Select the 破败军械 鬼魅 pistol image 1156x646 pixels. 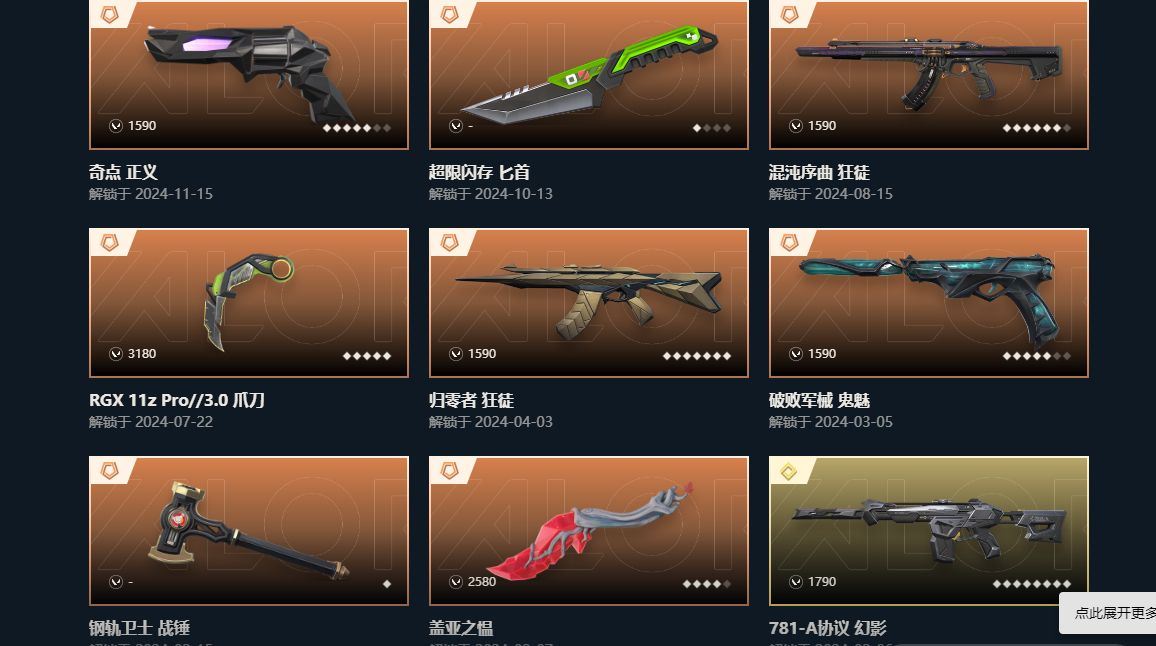tap(929, 295)
